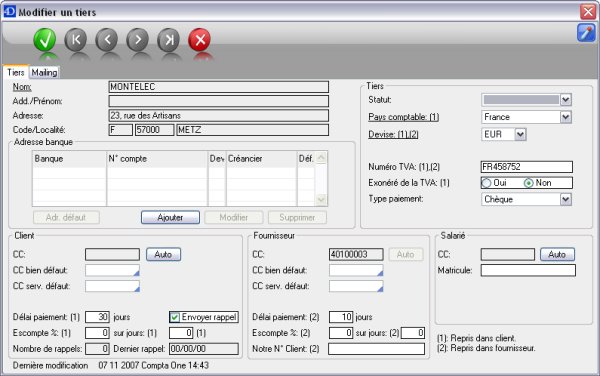The width and height of the screenshot is (600, 376).
Task: Click Client sur jours field
Action: click(181, 333)
